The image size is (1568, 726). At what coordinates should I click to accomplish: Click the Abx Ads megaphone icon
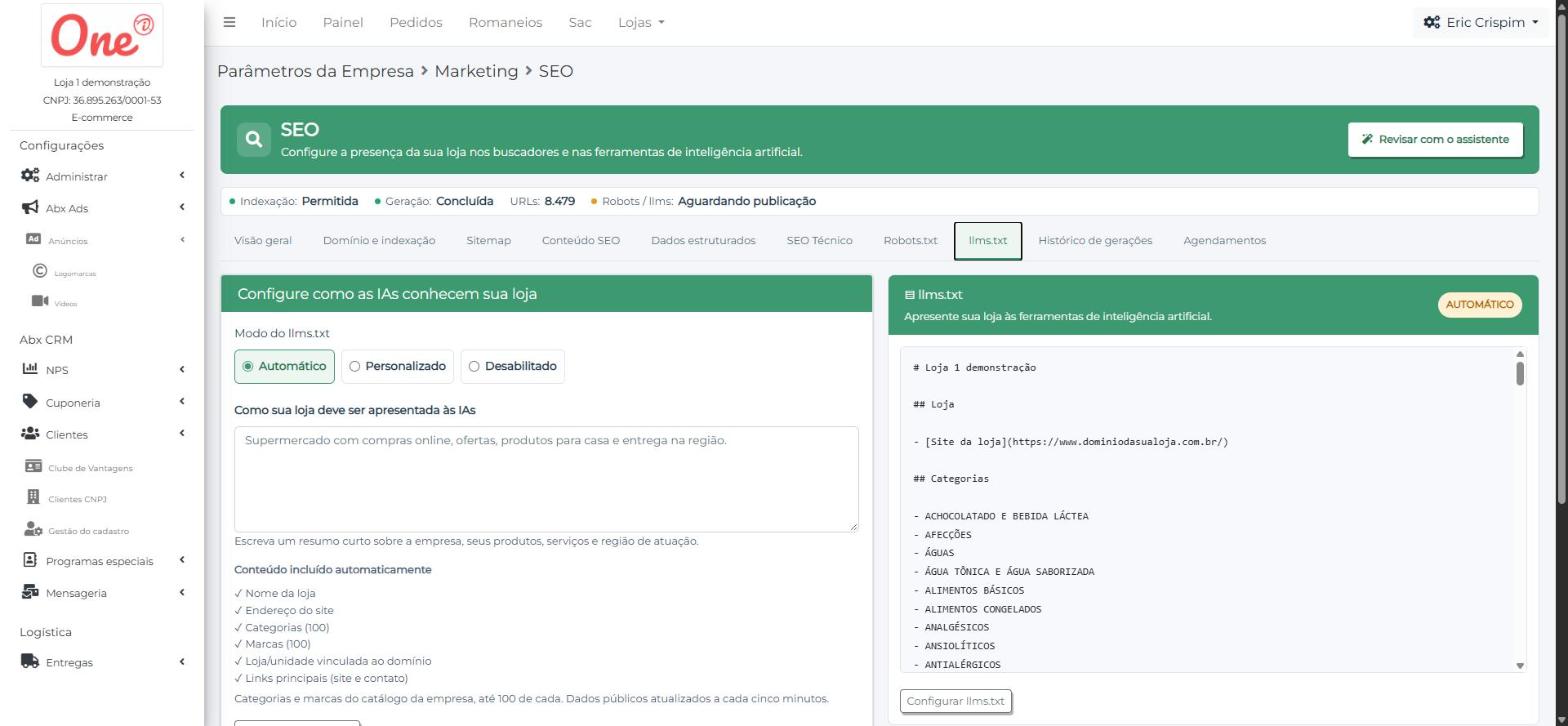(30, 208)
